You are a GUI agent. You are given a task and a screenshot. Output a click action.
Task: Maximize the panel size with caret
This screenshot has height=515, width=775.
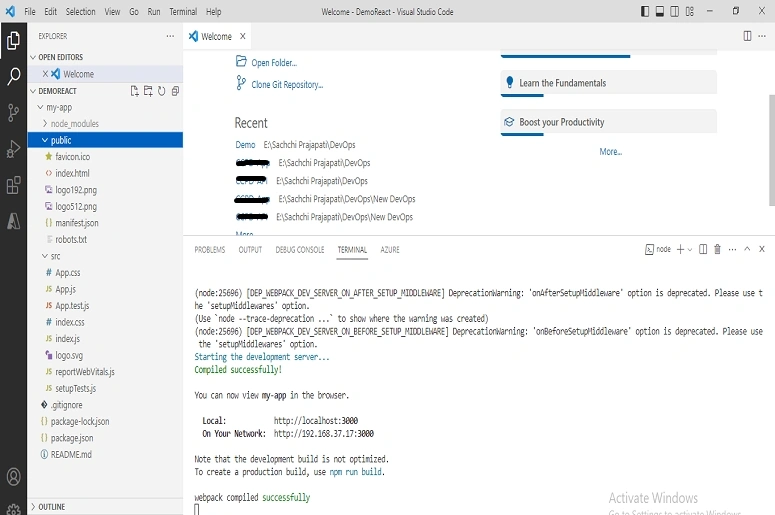tap(747, 249)
